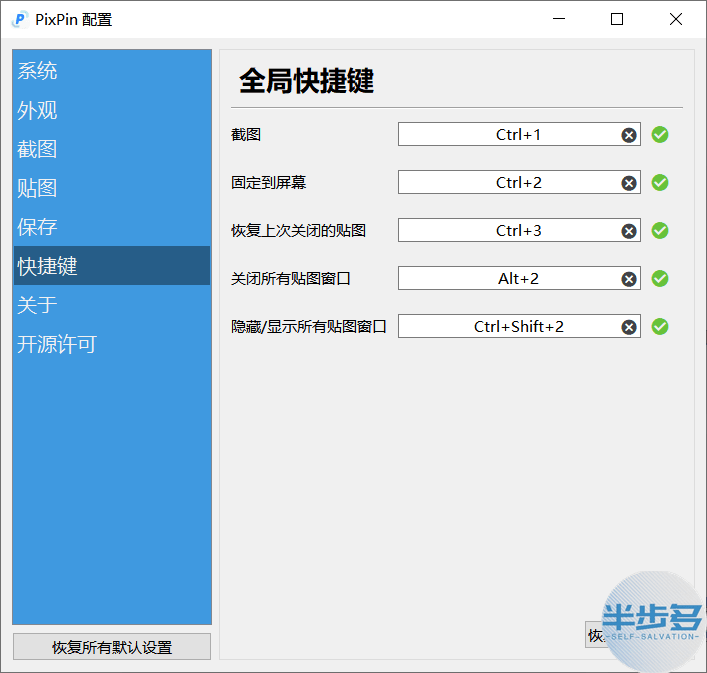Open the 系统 settings page
Image resolution: width=707 pixels, height=673 pixels.
pos(112,71)
